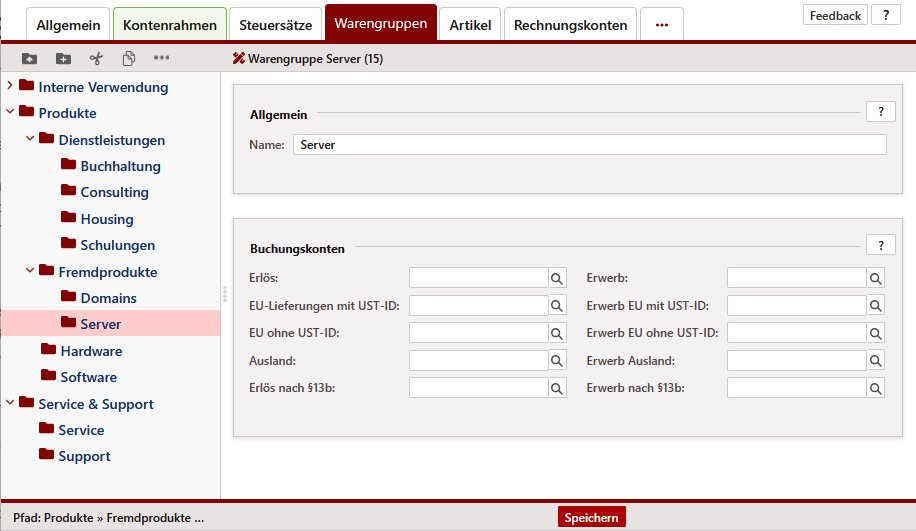Click into the Name input field
This screenshot has width=916, height=531.
[x=589, y=145]
